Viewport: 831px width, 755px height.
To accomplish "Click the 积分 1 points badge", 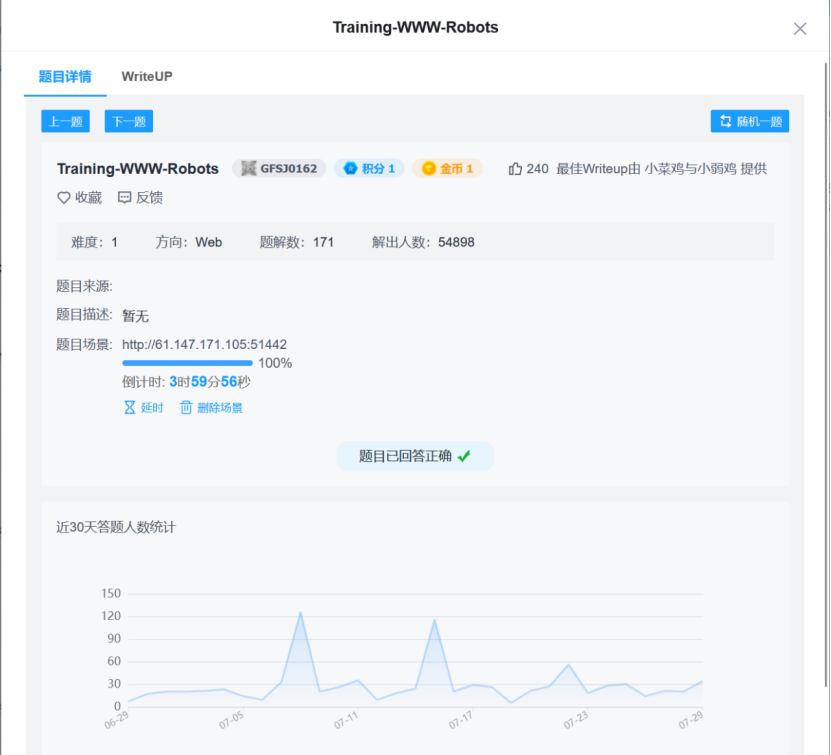I will [369, 168].
